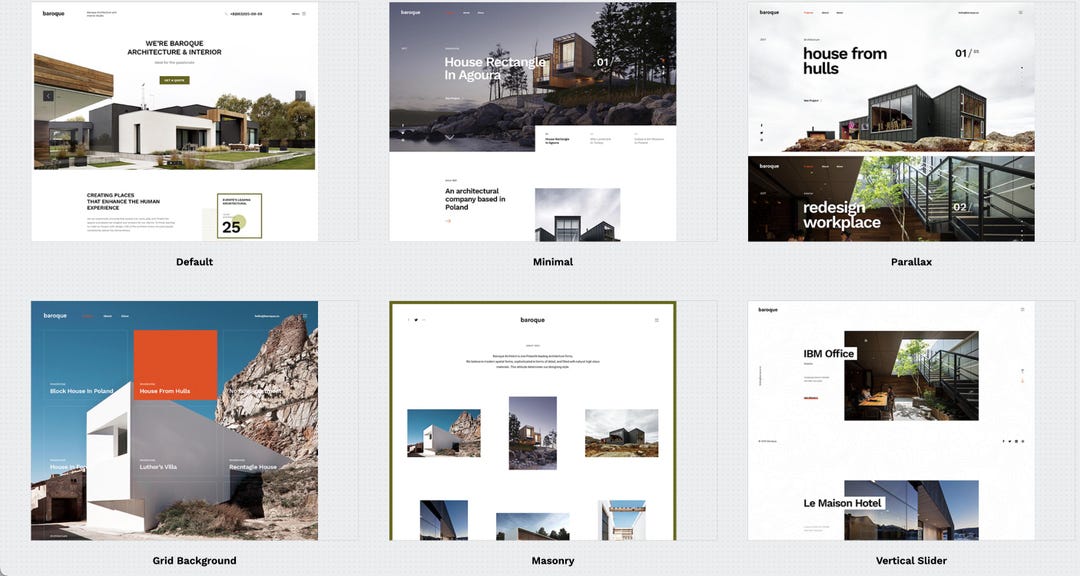Click the Twitter icon in Masonry demo header
The height and width of the screenshot is (576, 1080).
pyautogui.click(x=416, y=320)
